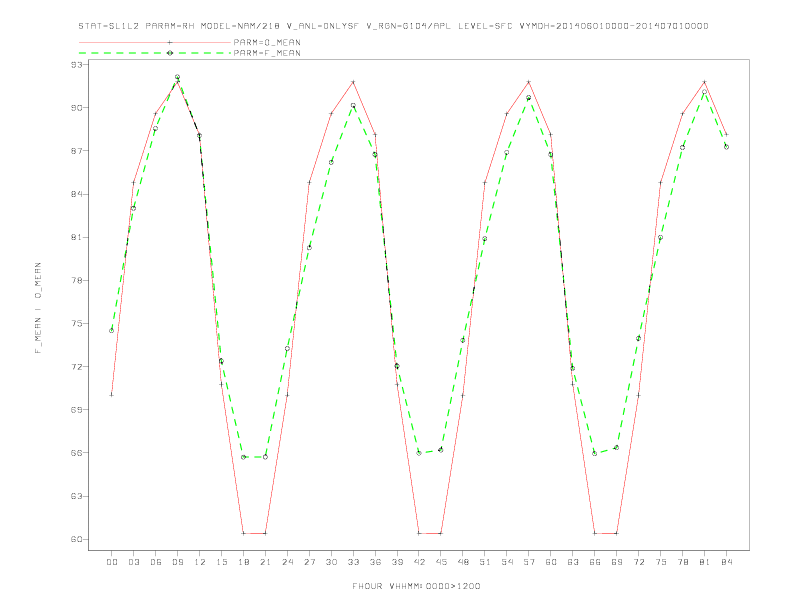
Task: Click the 'FHOUR VHHMM=0000>1200' axis title
Action: [x=416, y=586]
